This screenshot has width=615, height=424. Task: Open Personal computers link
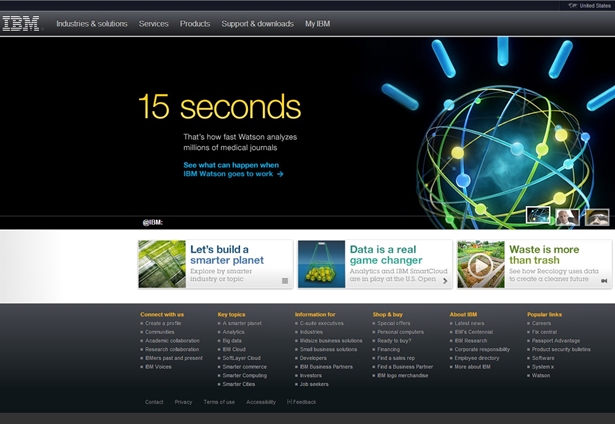pos(400,332)
